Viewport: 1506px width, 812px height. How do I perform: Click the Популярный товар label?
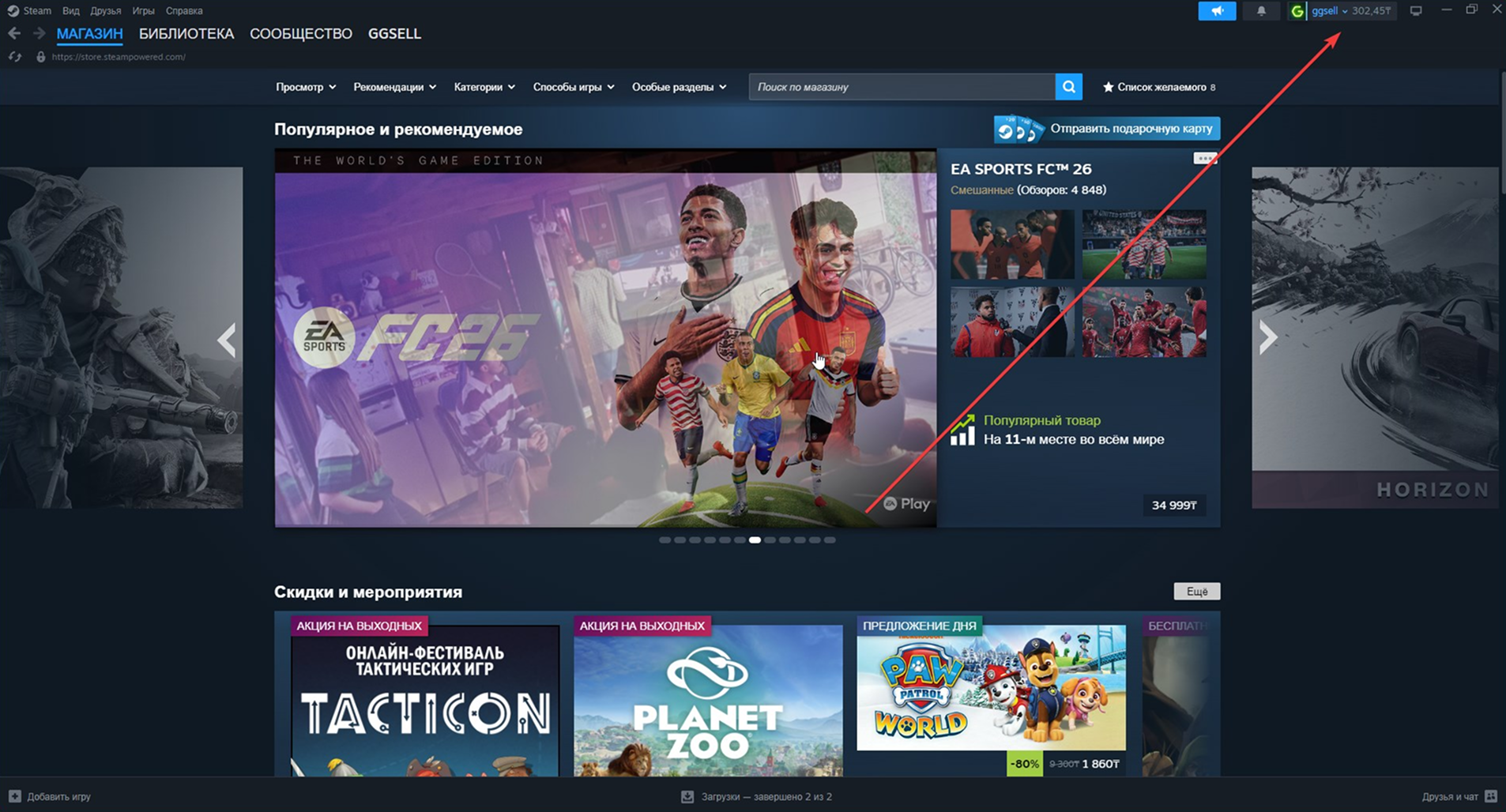1041,420
